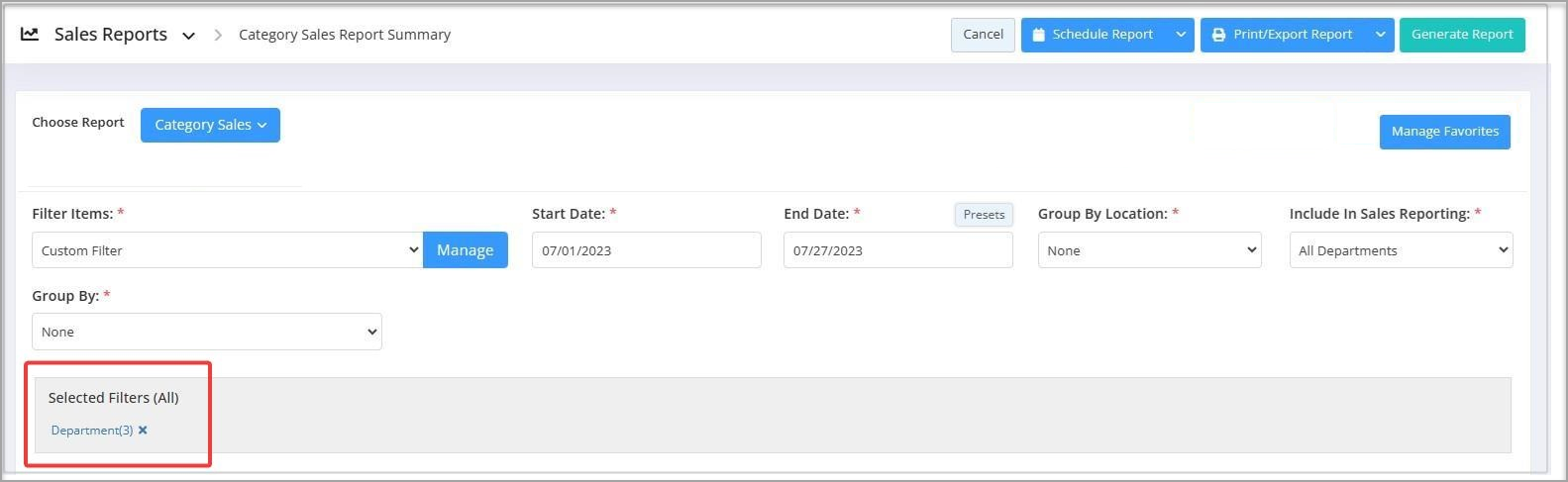Screen dimensions: 1568x482
Task: Open the Include In Sales Reporting dropdown
Action: 1401,250
